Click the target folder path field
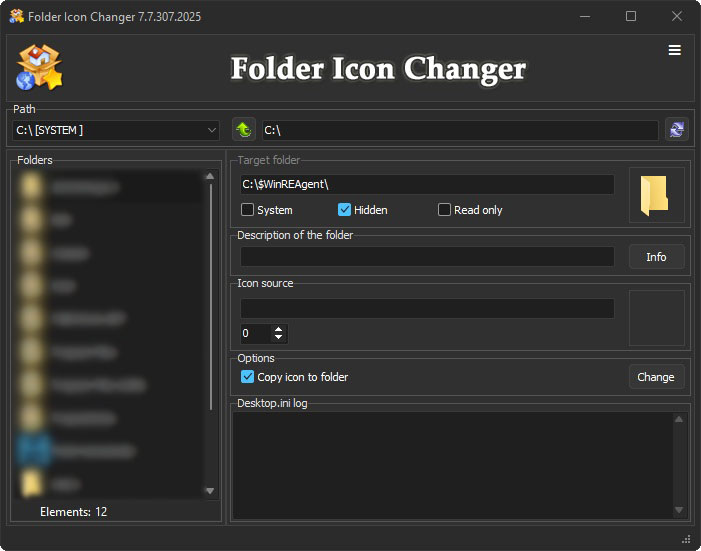 tap(427, 184)
